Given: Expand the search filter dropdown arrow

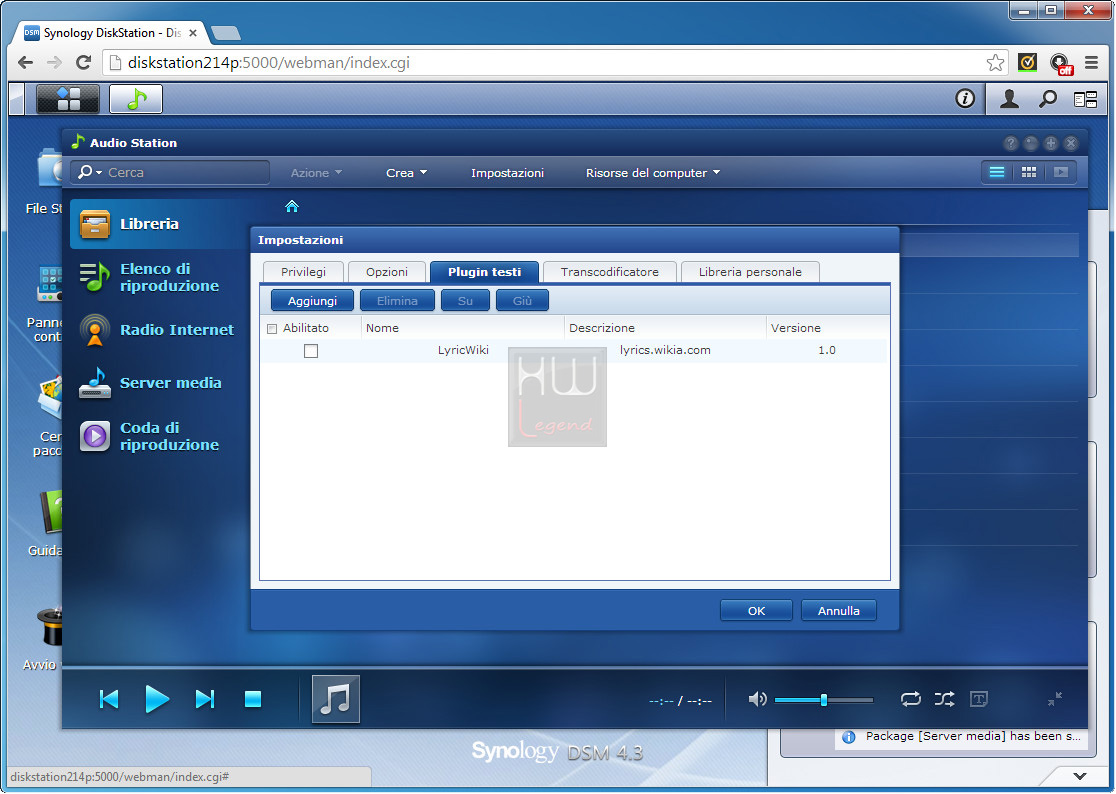Looking at the screenshot, I should click(99, 173).
